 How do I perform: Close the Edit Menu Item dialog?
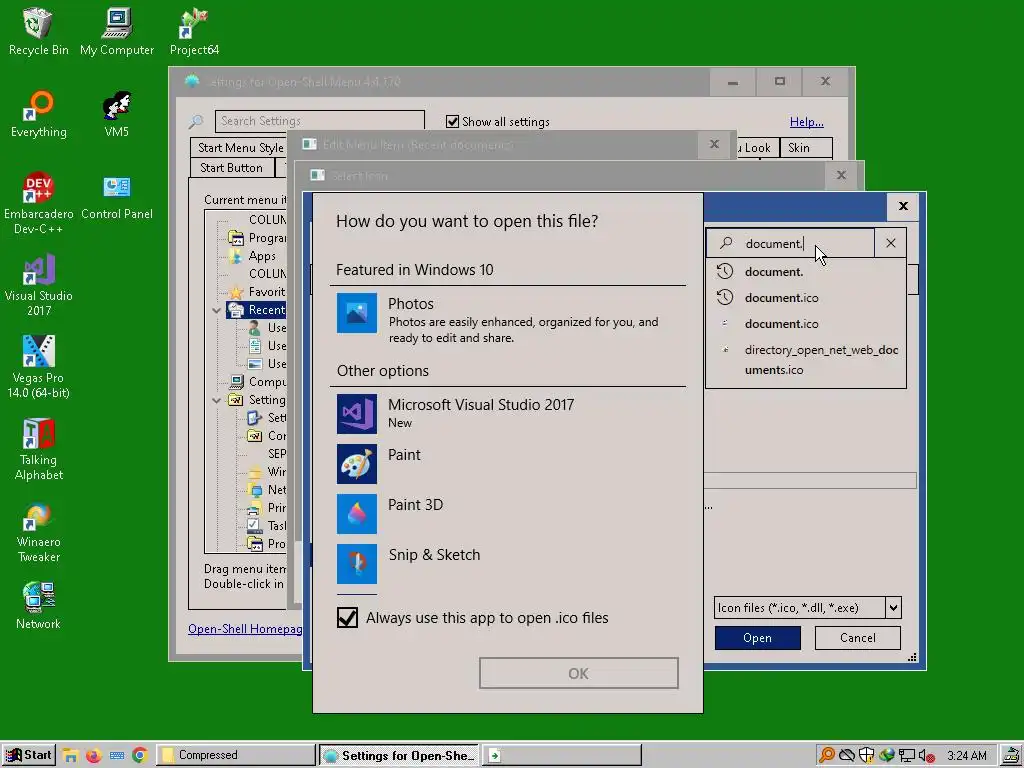pyautogui.click(x=714, y=144)
